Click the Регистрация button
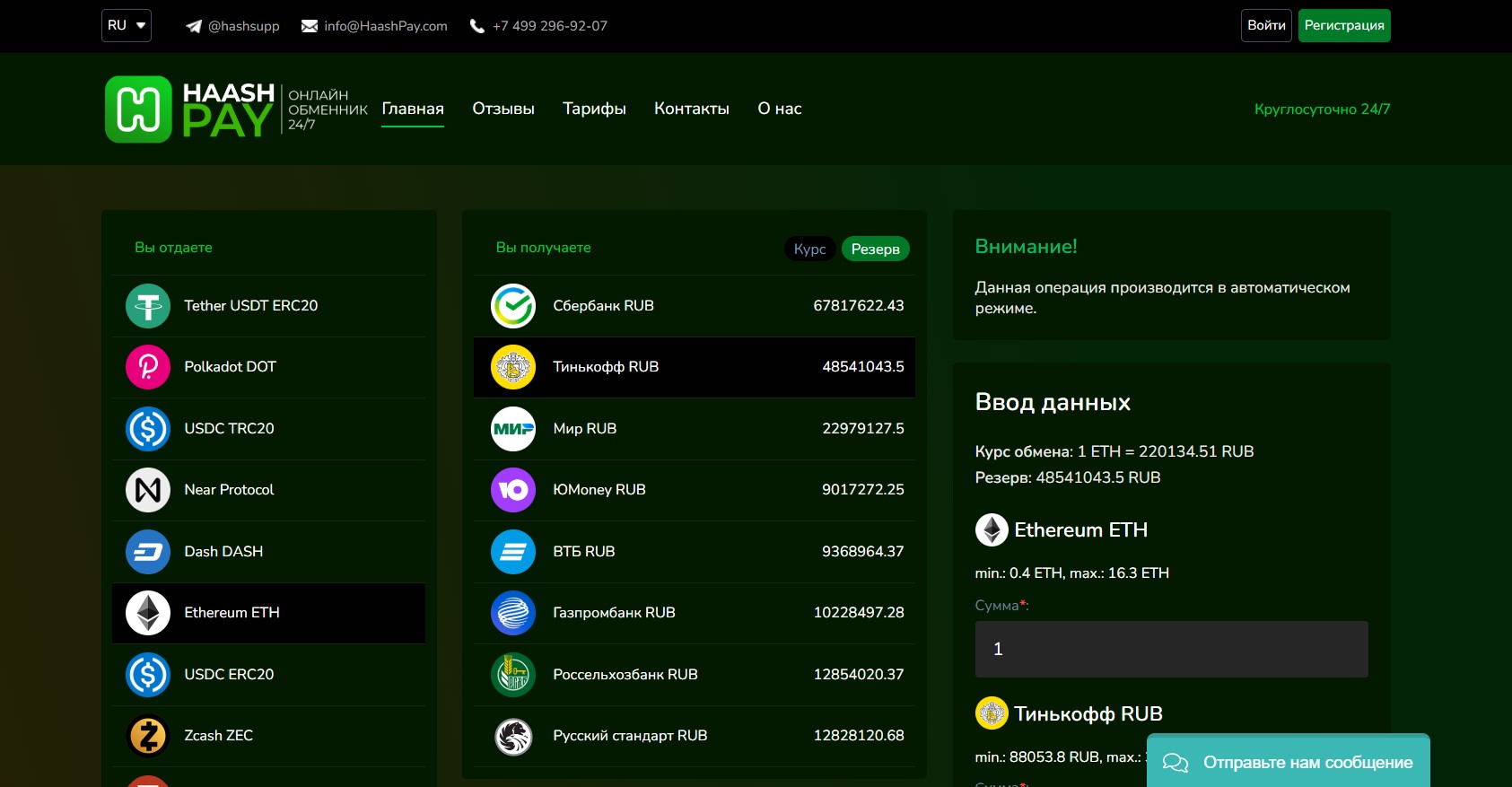The image size is (1512, 787). click(1344, 25)
